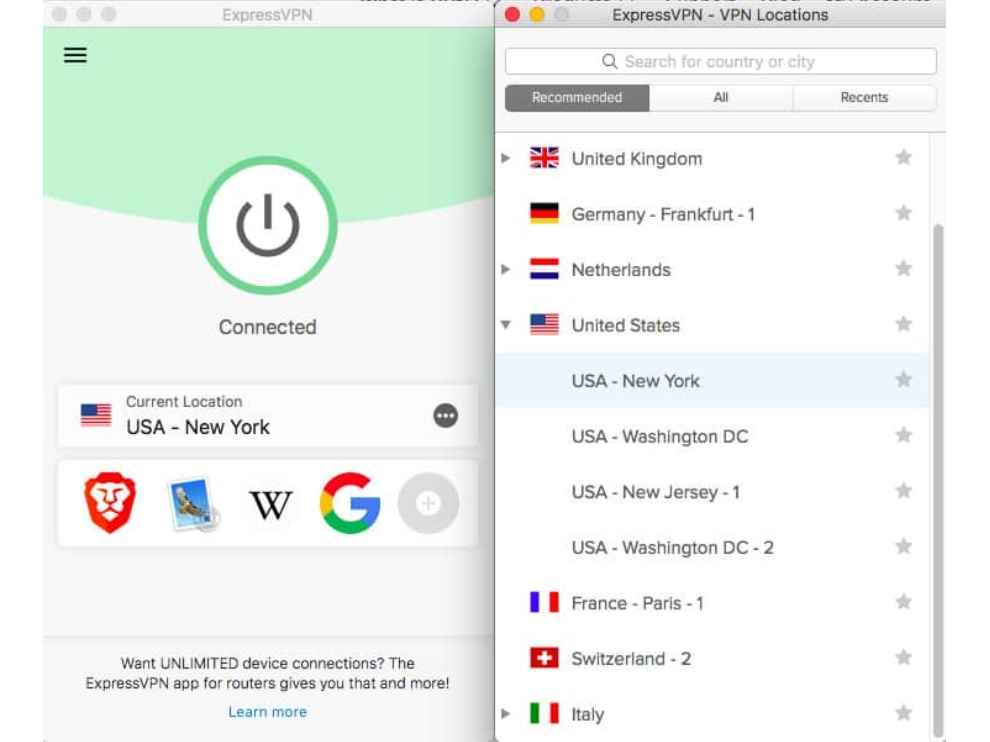Image resolution: width=990 pixels, height=742 pixels.
Task: Expand the Italy locations
Action: [x=506, y=714]
